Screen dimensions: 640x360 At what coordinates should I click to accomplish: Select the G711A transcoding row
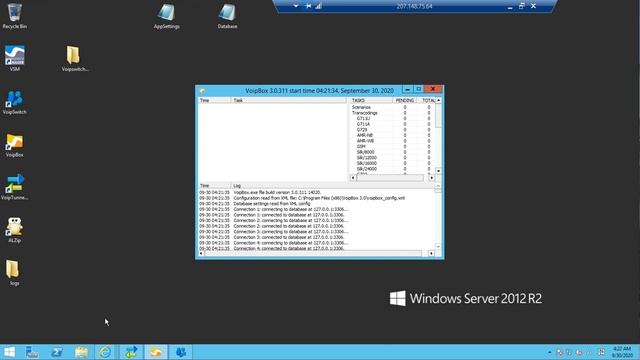click(392, 124)
